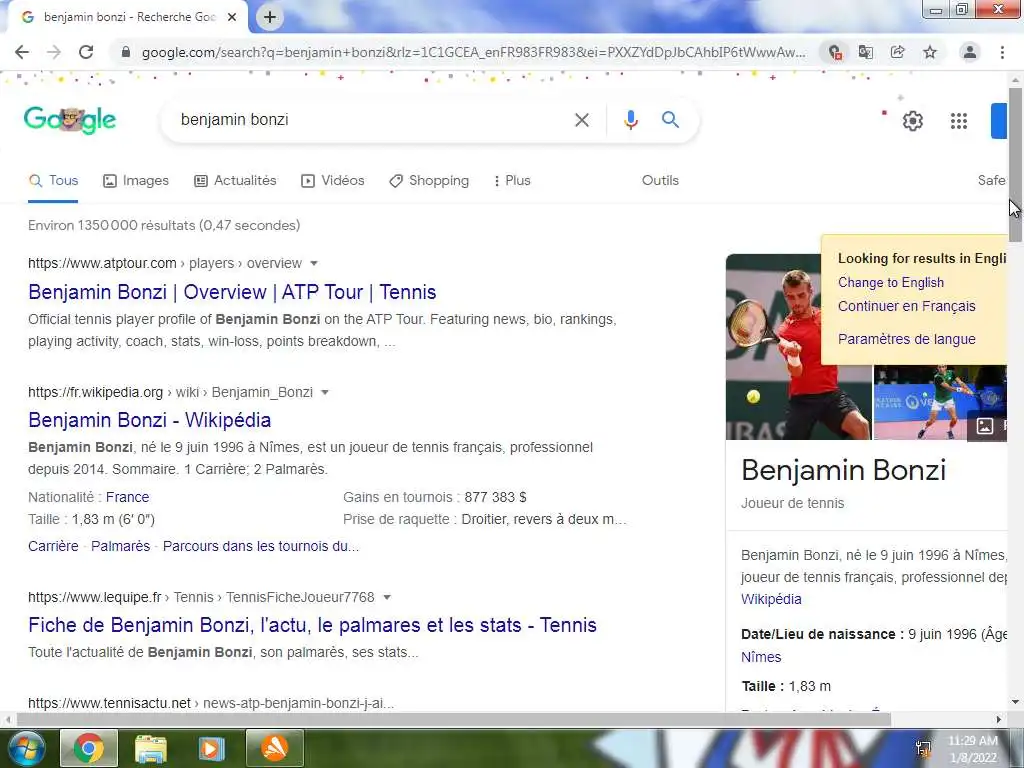Choose Continuer en Français
Image resolution: width=1024 pixels, height=768 pixels.
point(906,306)
